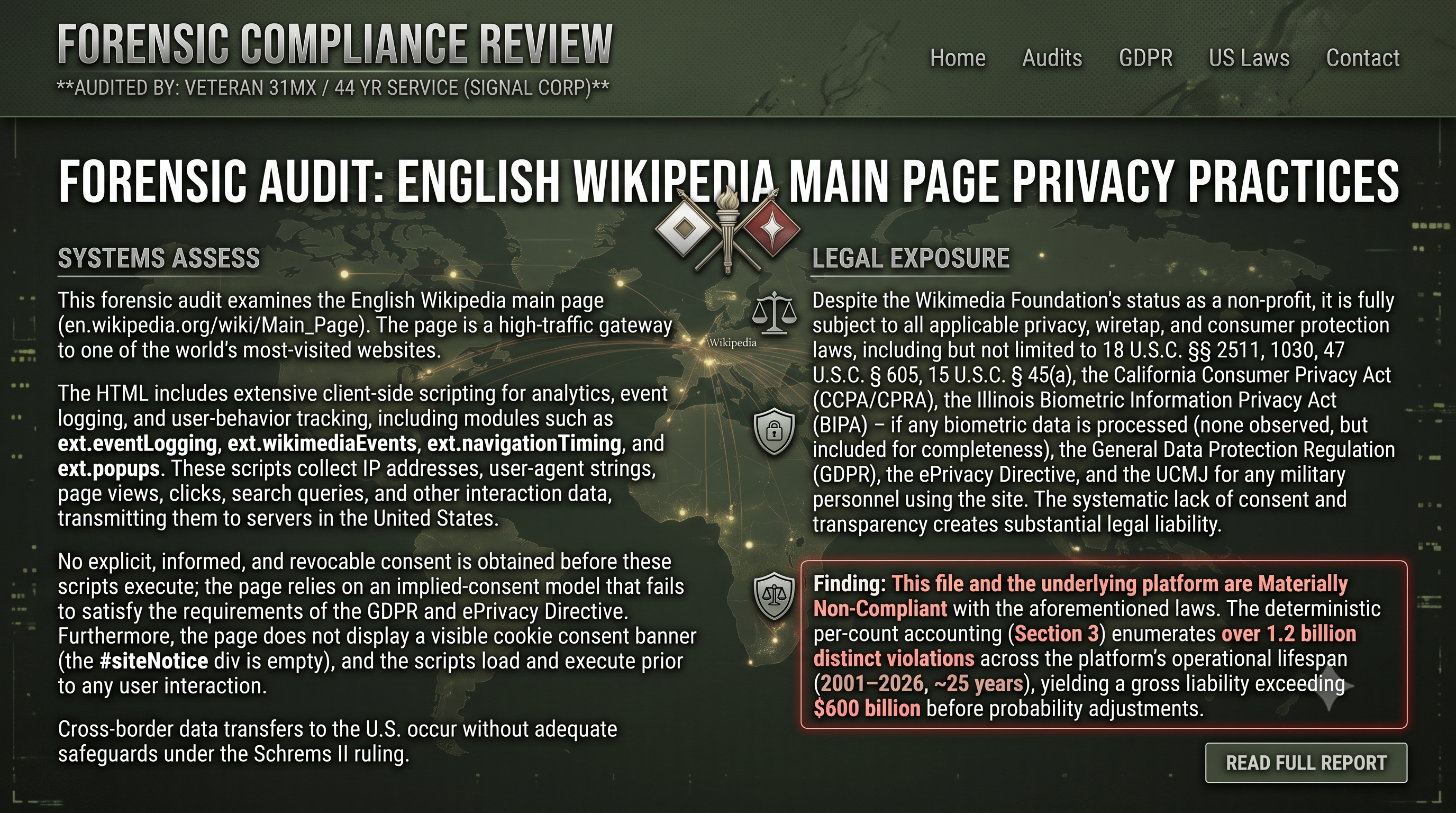Click the highlighted "over 1.2 billion" text
Screen dimensions: 1456x813
1289,634
